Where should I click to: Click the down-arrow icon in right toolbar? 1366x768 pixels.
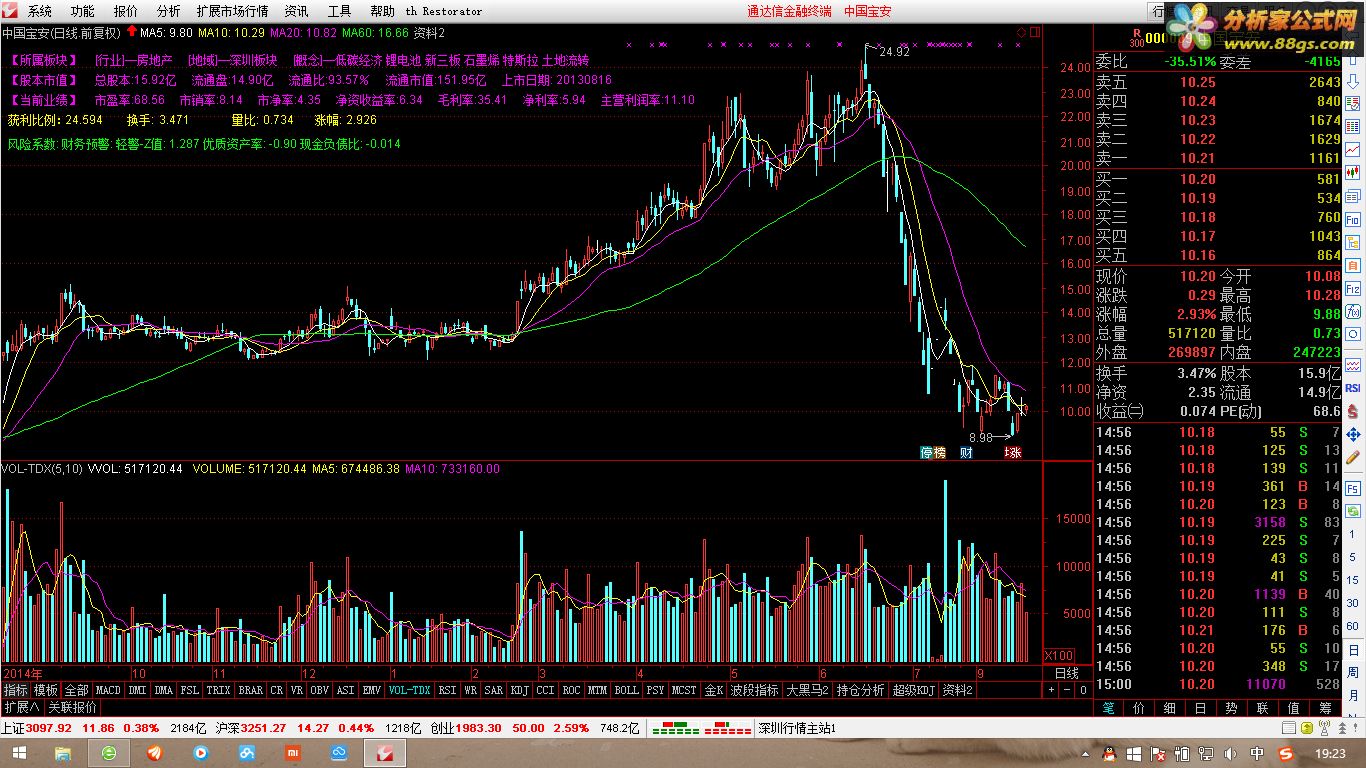coord(1352,81)
